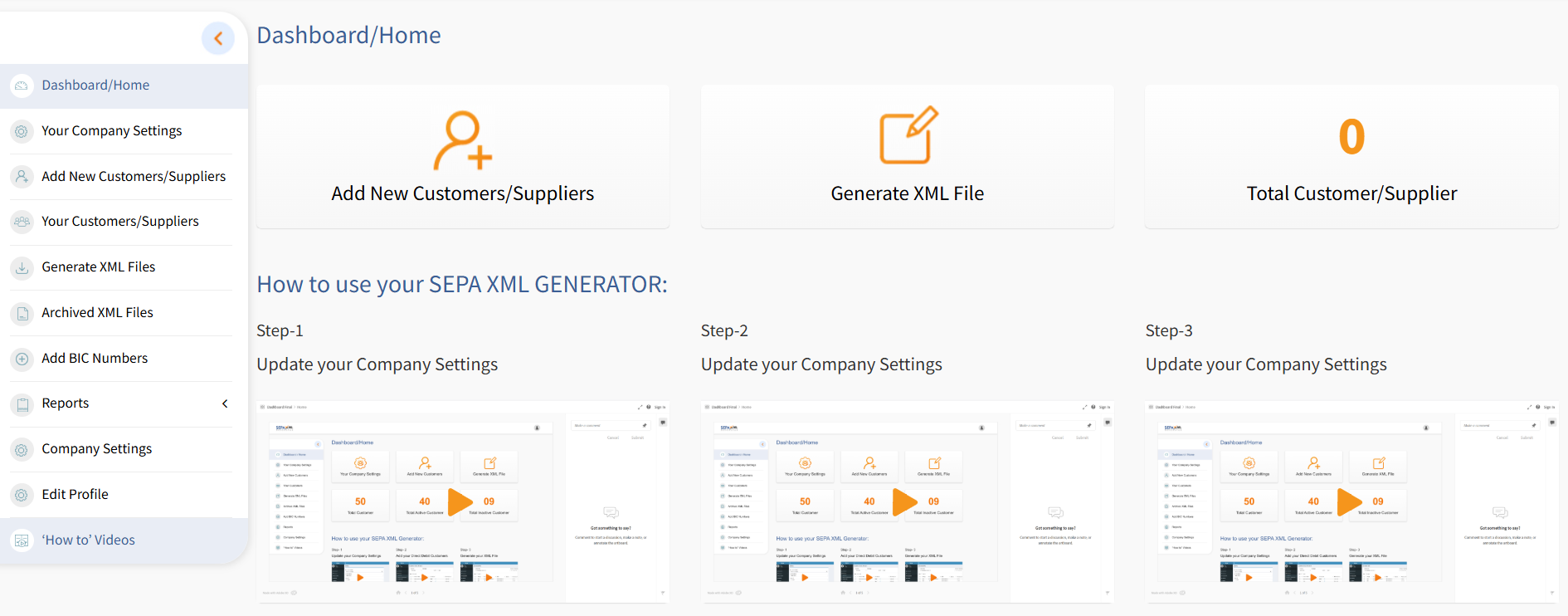Click the Dashboard/Home sidebar icon
The height and width of the screenshot is (616, 1568).
point(22,86)
